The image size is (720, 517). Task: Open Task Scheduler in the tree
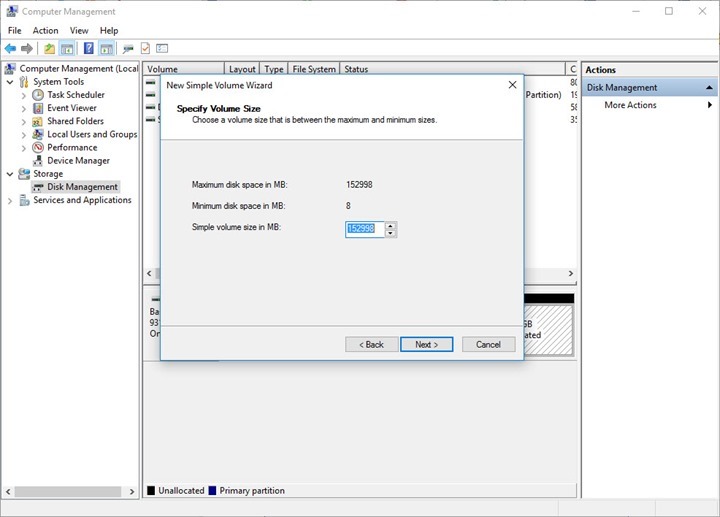tap(75, 95)
